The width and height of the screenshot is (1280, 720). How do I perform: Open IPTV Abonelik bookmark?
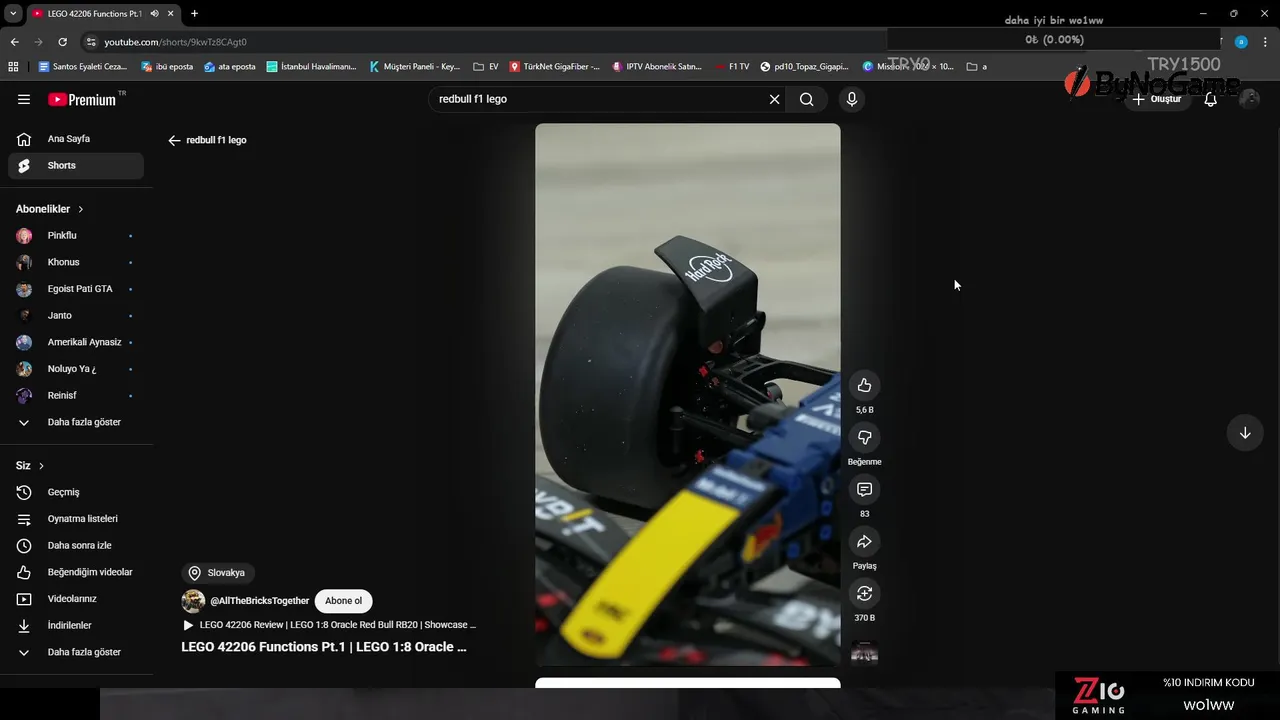pos(657,67)
